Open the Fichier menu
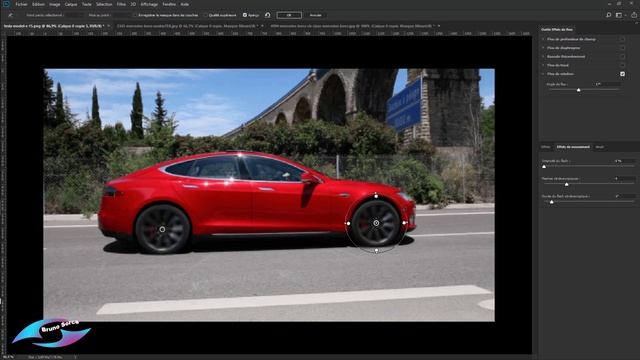 (x=21, y=4)
